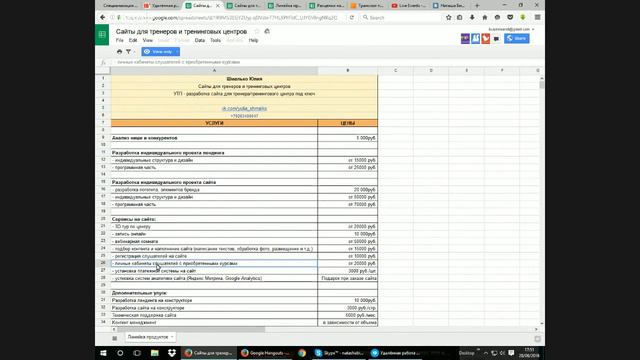
Task: Open Dropbox from the taskbar
Action: (171, 353)
